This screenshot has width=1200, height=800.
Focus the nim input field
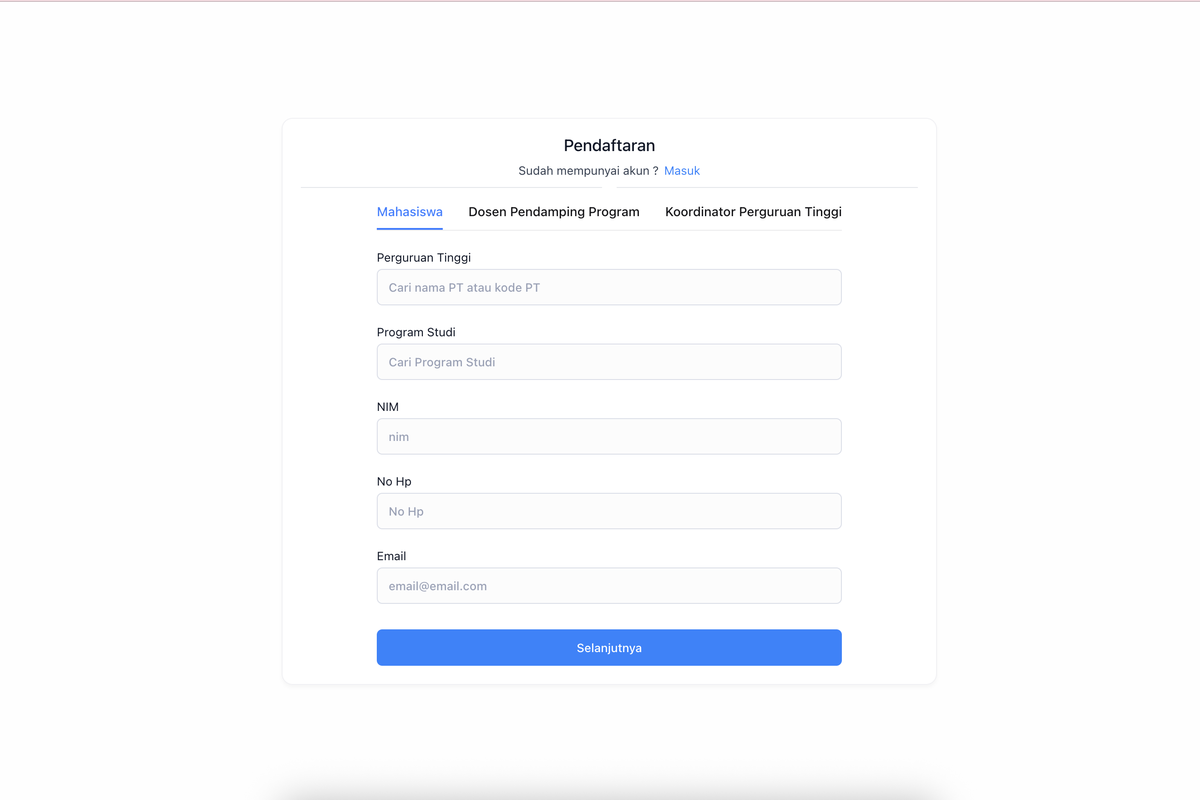[609, 436]
